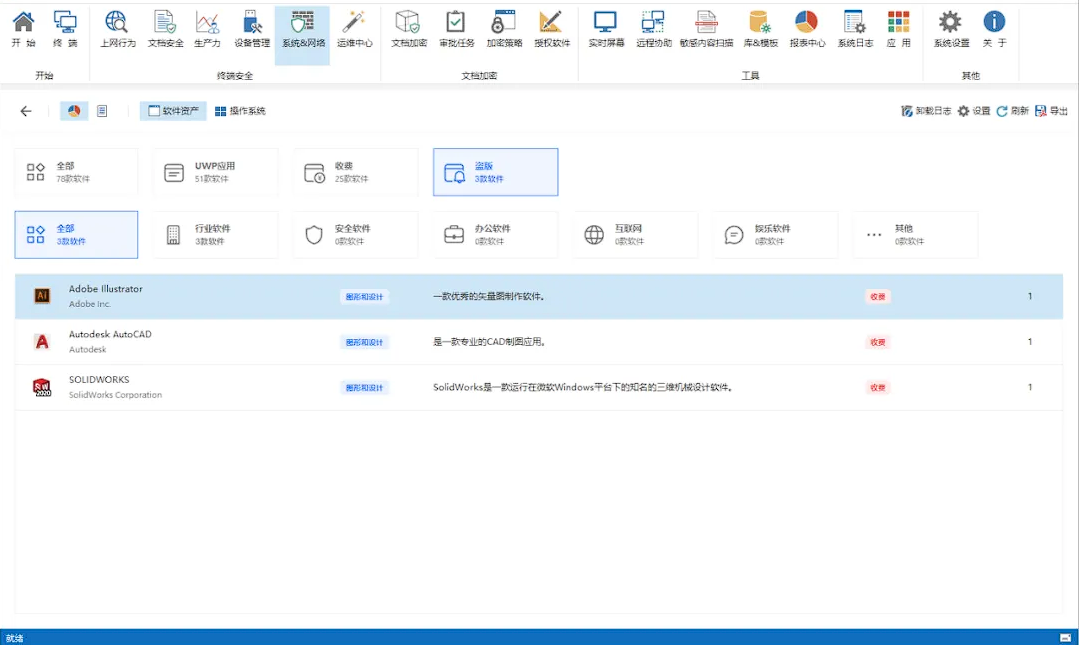Open the 运维中心 magic wand icon
The height and width of the screenshot is (645, 1079).
354,30
